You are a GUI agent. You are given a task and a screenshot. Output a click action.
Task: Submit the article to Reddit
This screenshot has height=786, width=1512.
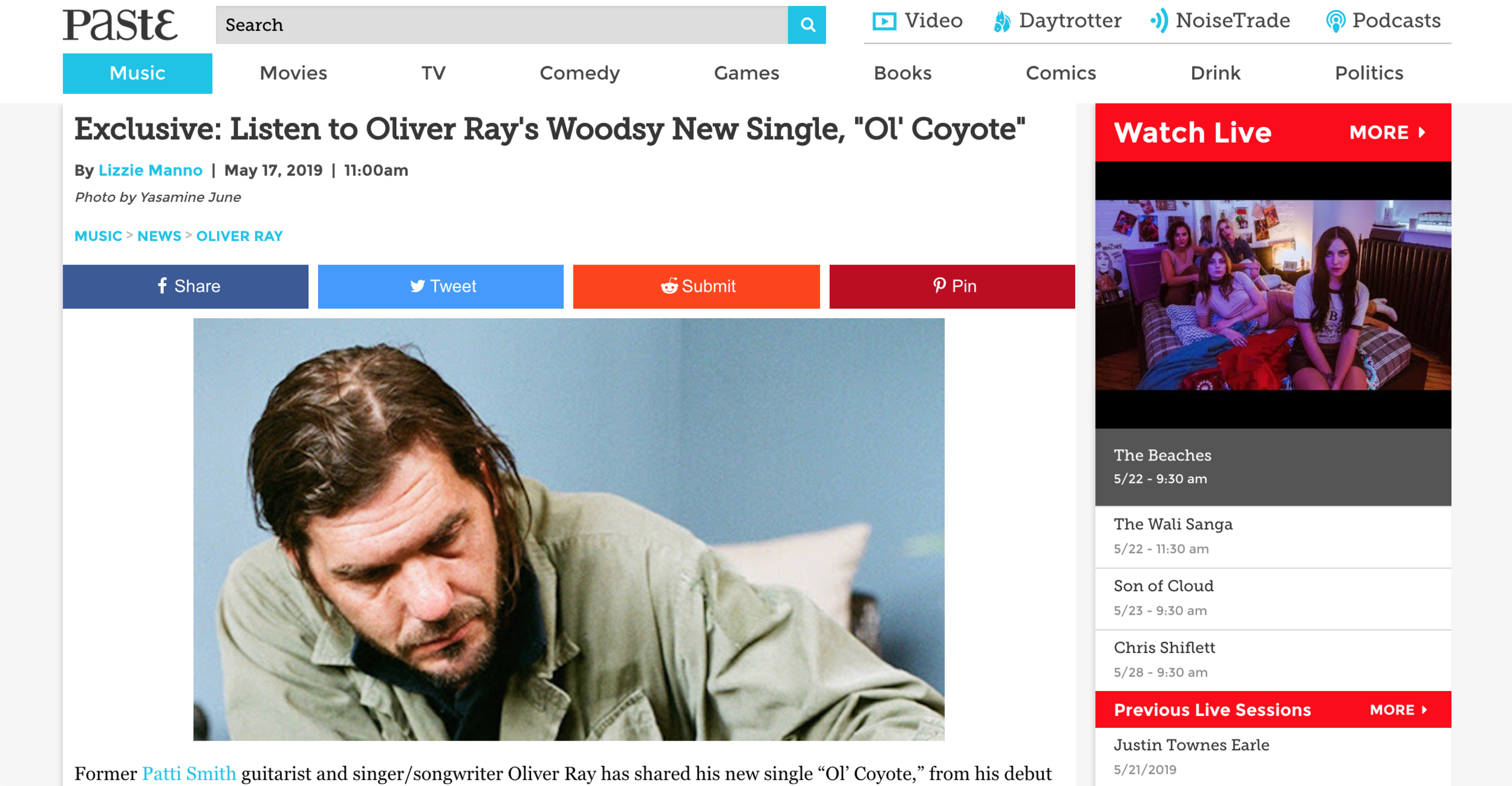point(697,286)
